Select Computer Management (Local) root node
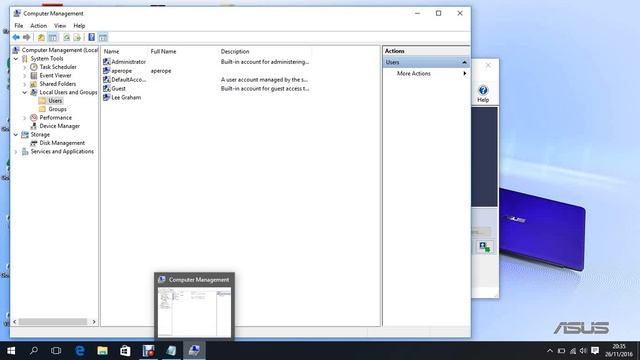Image resolution: width=640 pixels, height=360 pixels. coord(60,50)
